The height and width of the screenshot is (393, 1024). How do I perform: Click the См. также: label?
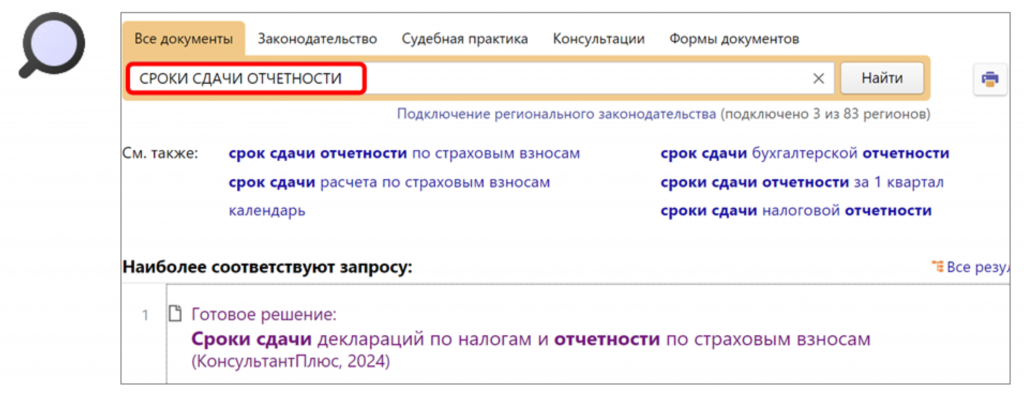pos(160,153)
